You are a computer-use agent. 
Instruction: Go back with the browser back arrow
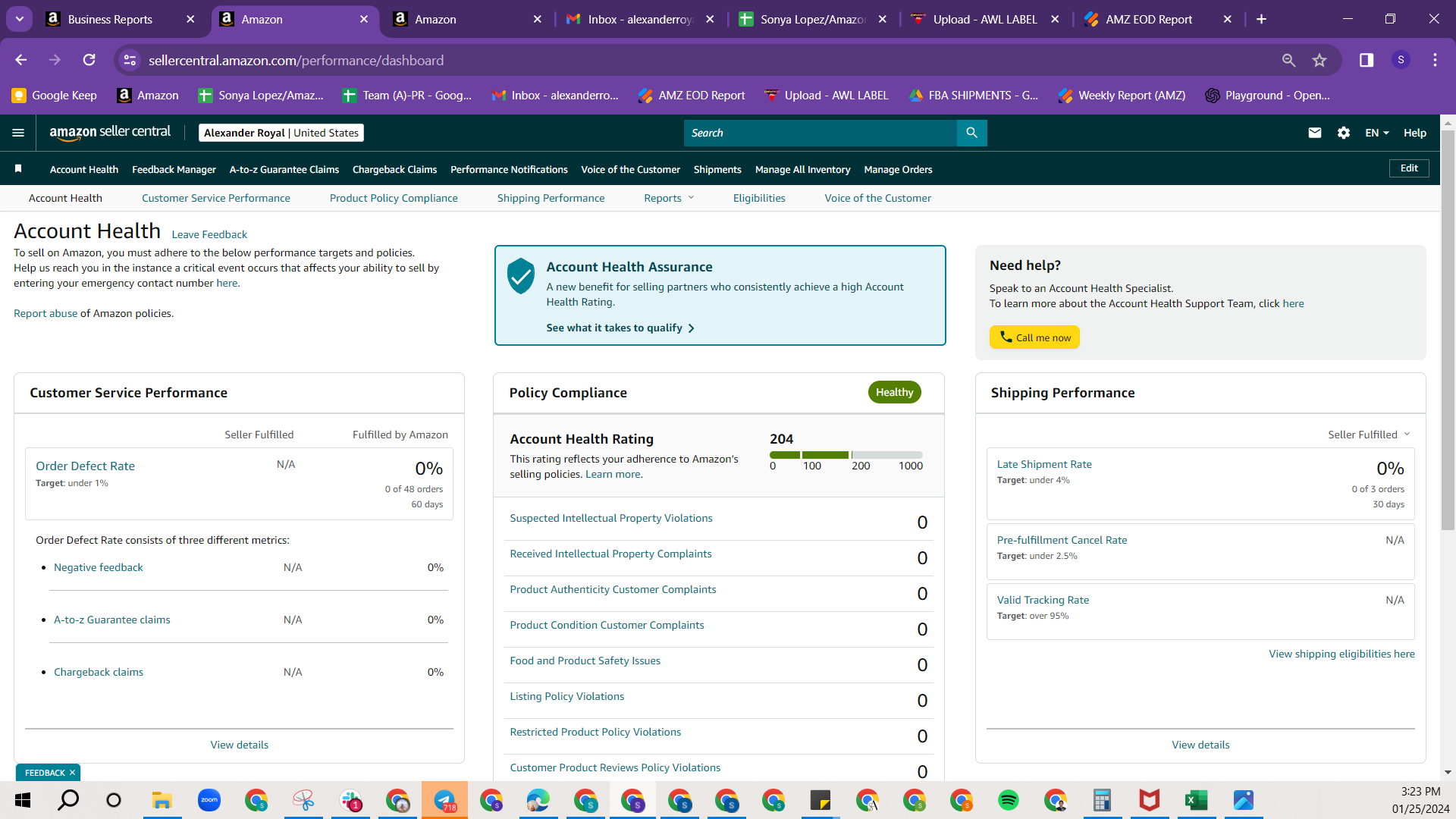click(20, 60)
